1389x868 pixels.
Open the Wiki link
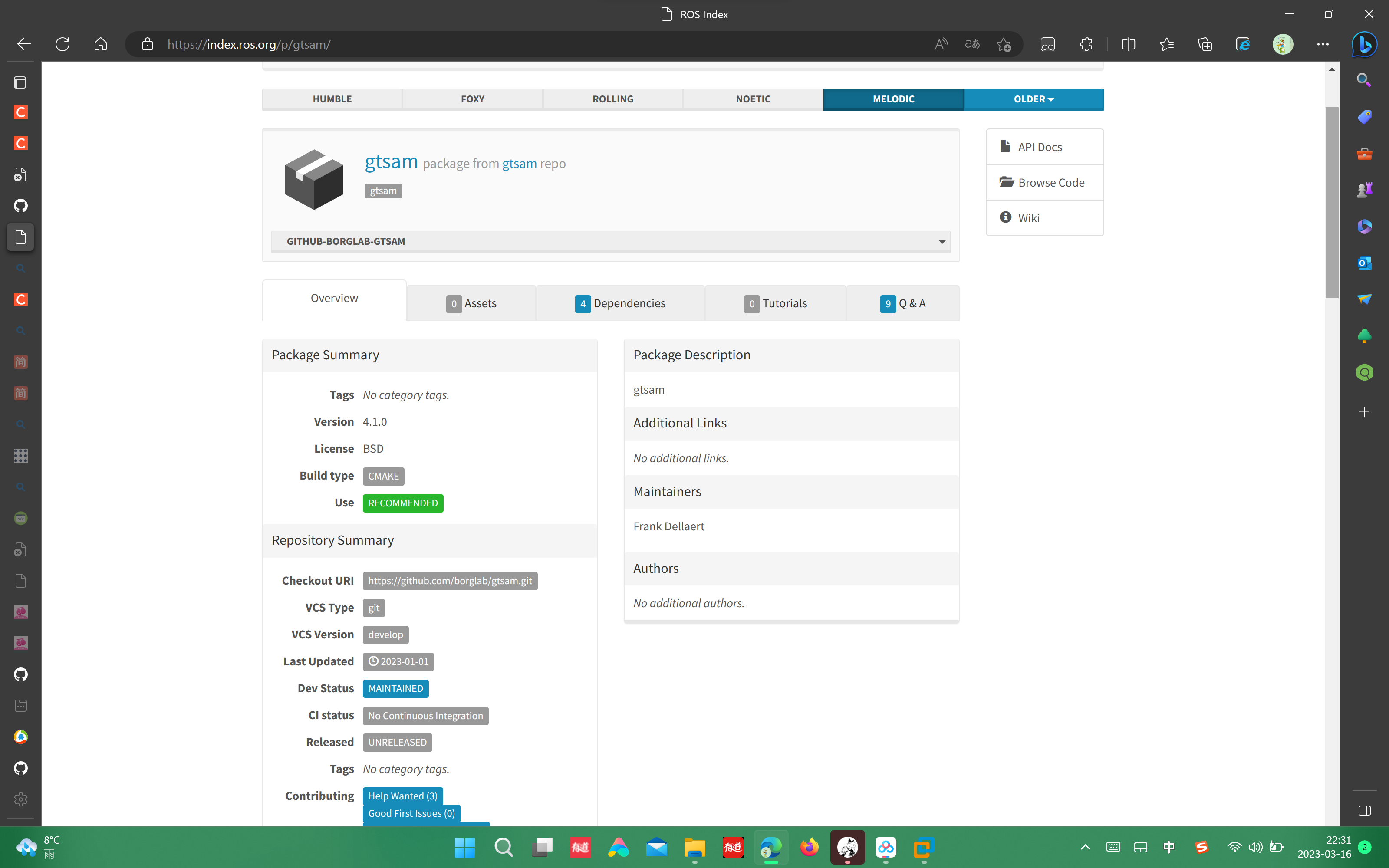pyautogui.click(x=1045, y=218)
